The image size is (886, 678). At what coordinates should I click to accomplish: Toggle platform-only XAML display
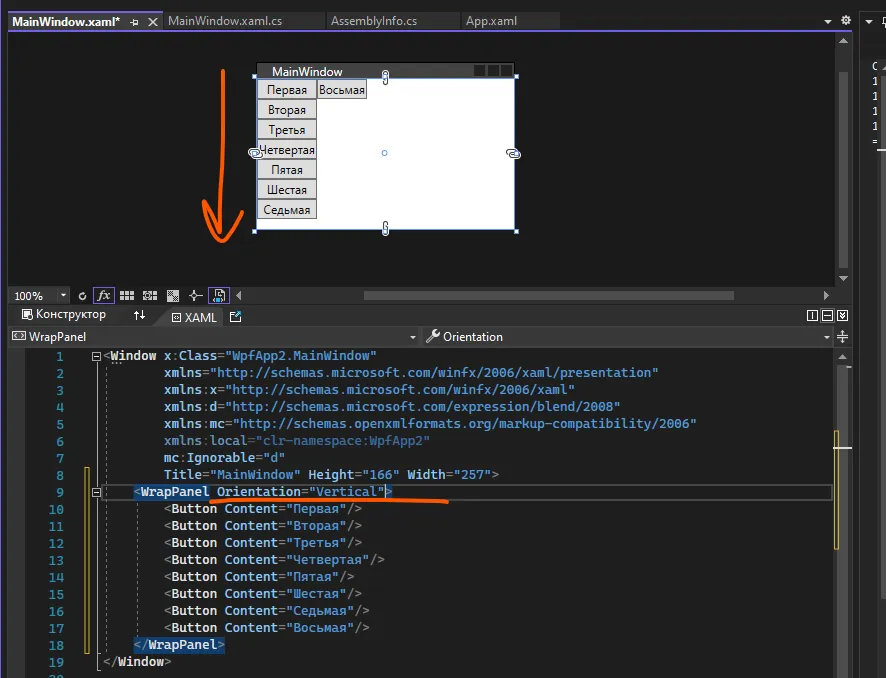[x=219, y=295]
